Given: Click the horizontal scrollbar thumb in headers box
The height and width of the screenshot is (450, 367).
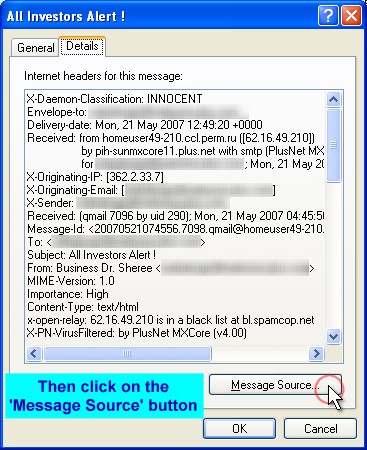Looking at the screenshot, I should pos(127,353).
